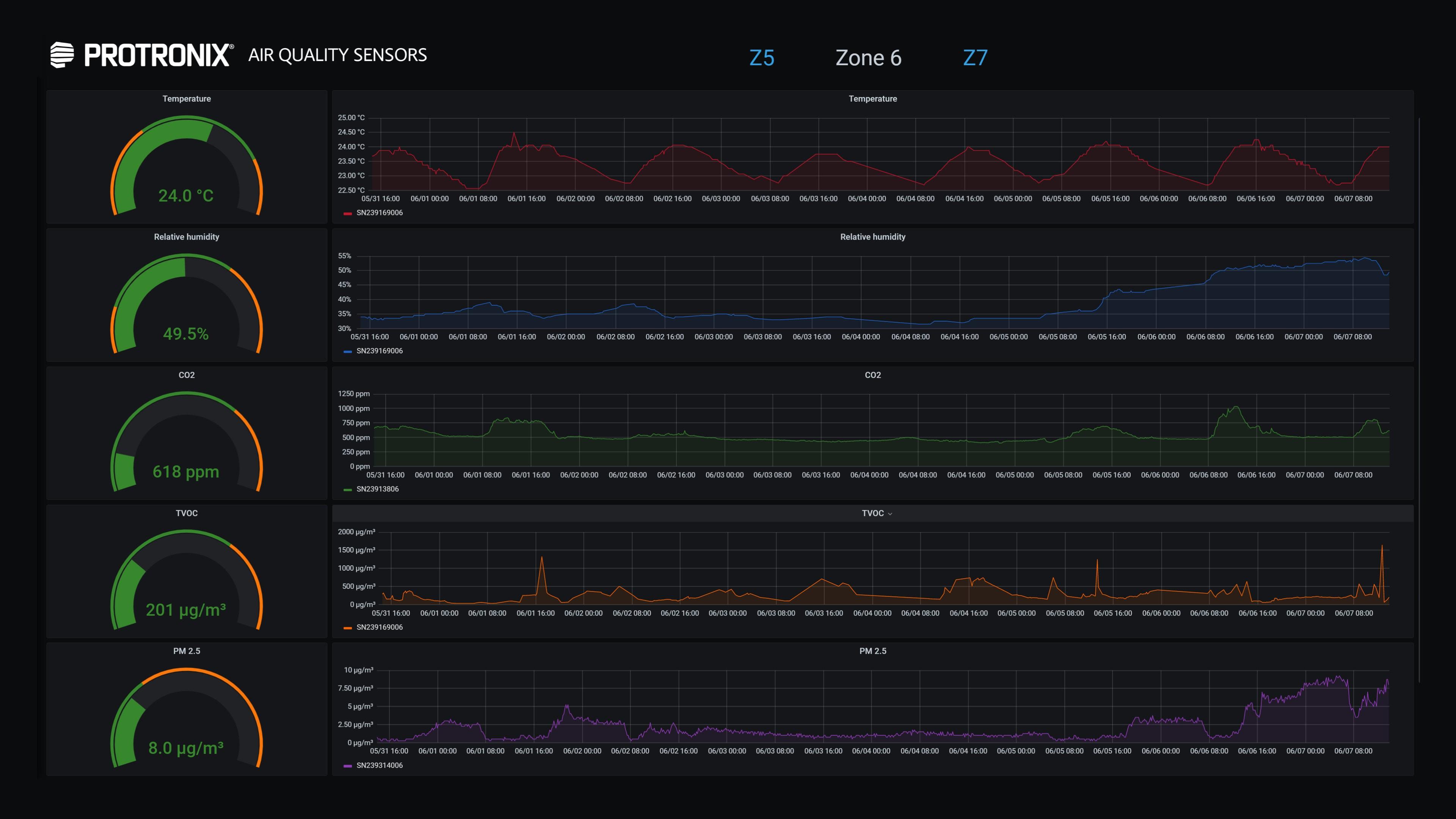
Task: Click the orange TVOC legend color swatch
Action: (348, 628)
